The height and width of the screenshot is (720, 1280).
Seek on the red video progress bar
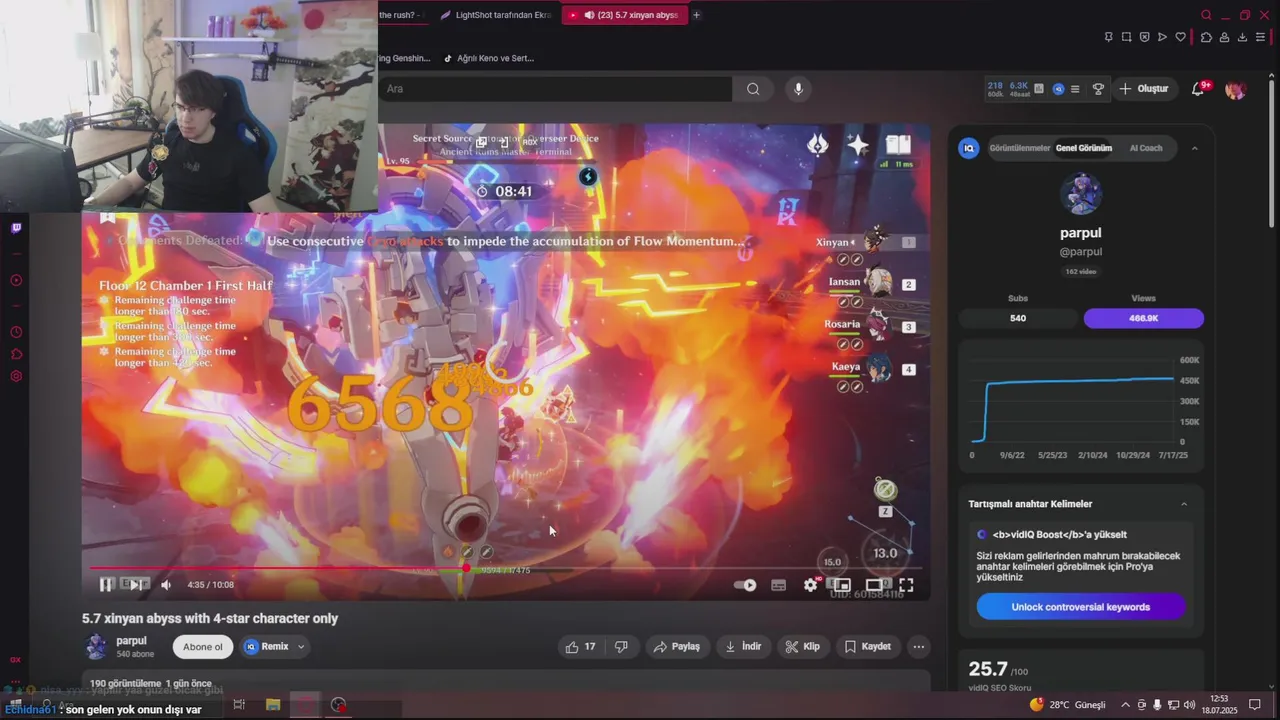point(505,568)
